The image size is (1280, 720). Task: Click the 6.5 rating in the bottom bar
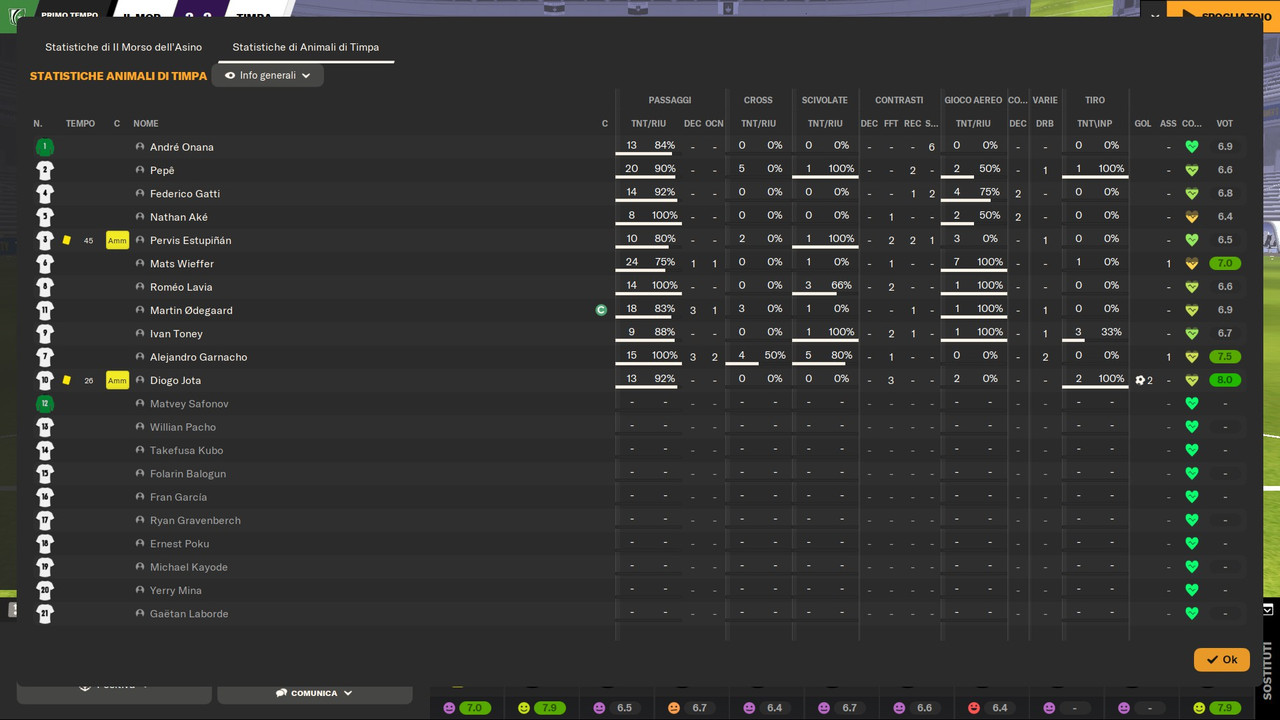point(624,708)
